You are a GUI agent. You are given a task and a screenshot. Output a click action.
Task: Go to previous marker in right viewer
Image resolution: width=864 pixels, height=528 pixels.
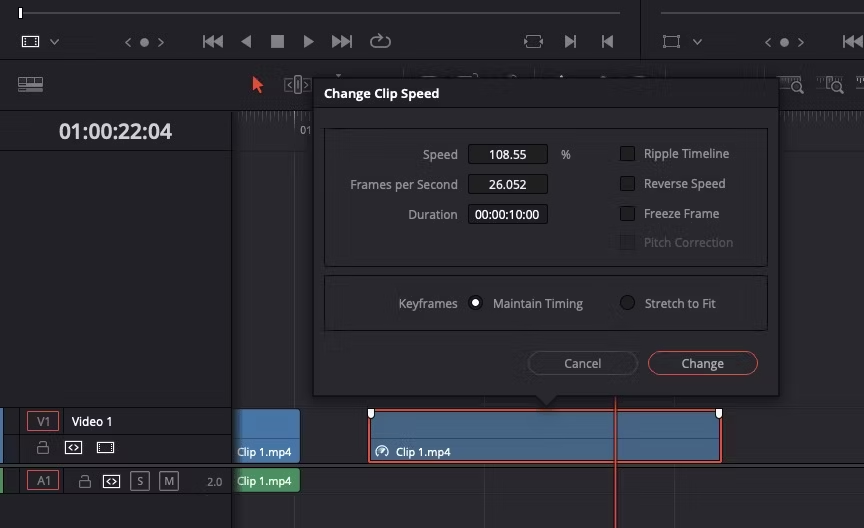768,42
